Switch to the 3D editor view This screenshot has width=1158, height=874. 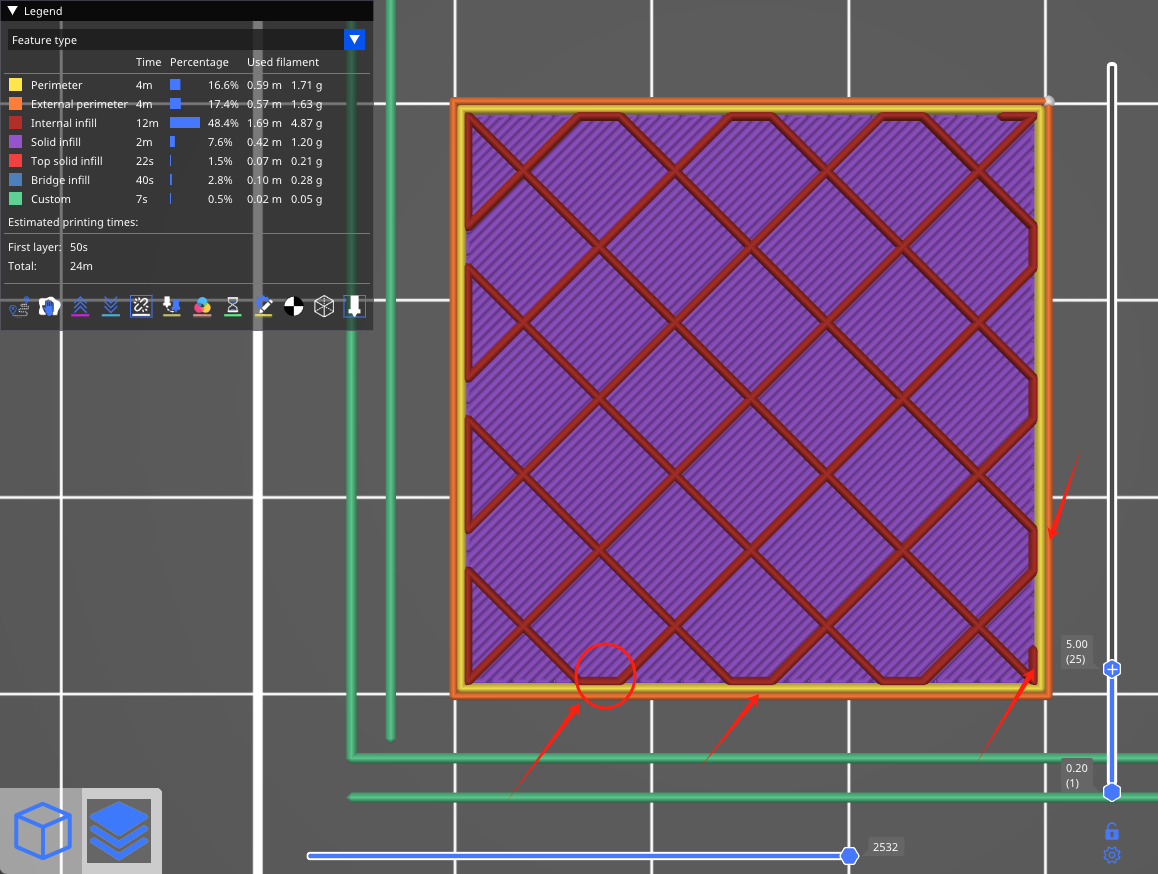[42, 830]
